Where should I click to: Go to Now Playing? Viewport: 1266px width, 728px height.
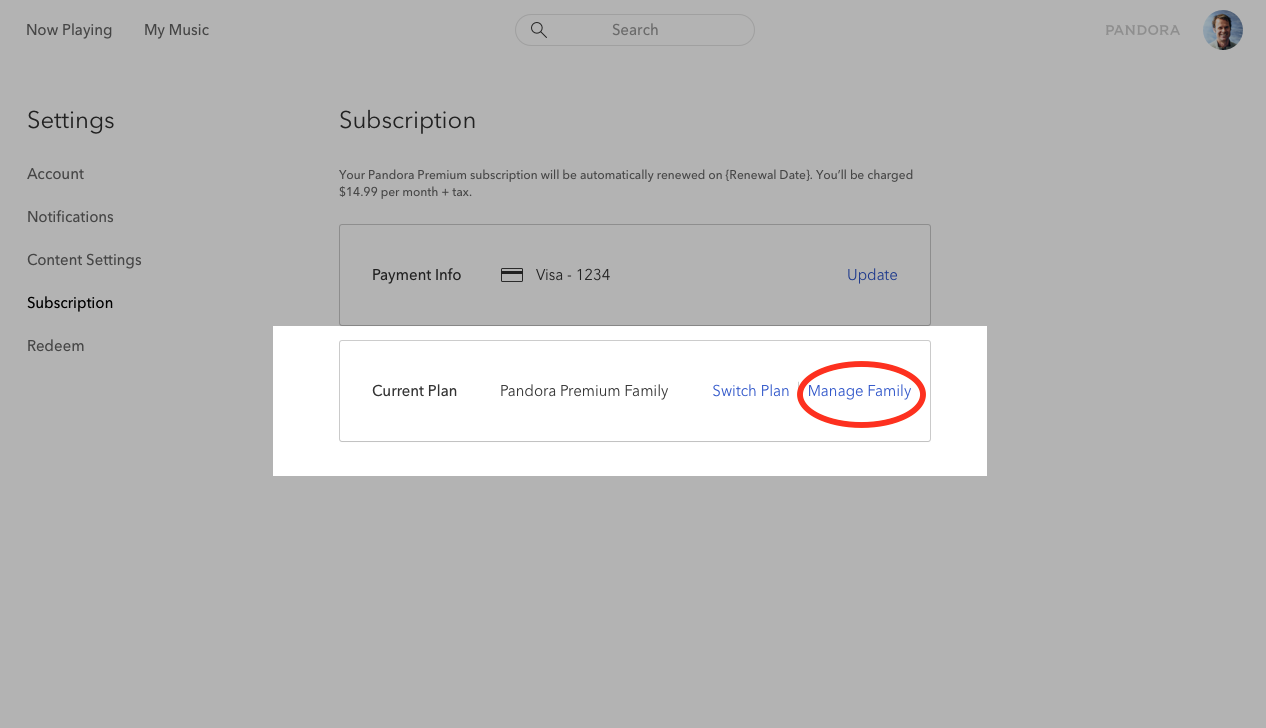[x=69, y=30]
